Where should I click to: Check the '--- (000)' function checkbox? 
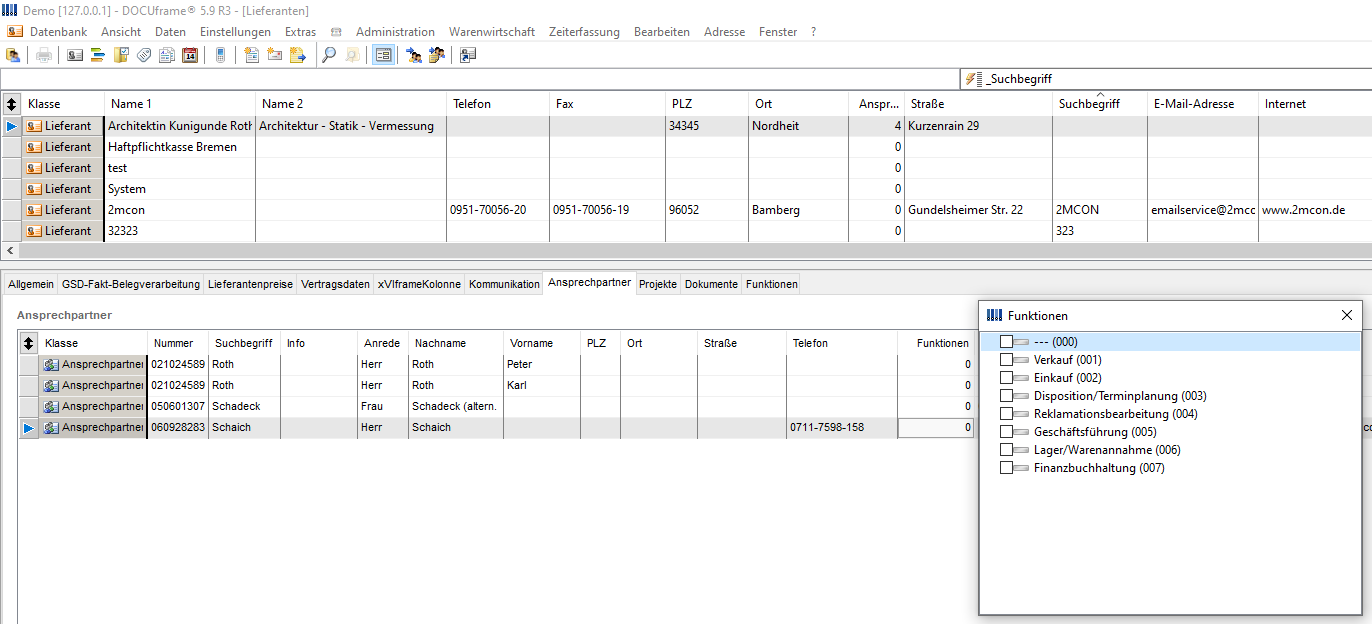tap(1007, 342)
